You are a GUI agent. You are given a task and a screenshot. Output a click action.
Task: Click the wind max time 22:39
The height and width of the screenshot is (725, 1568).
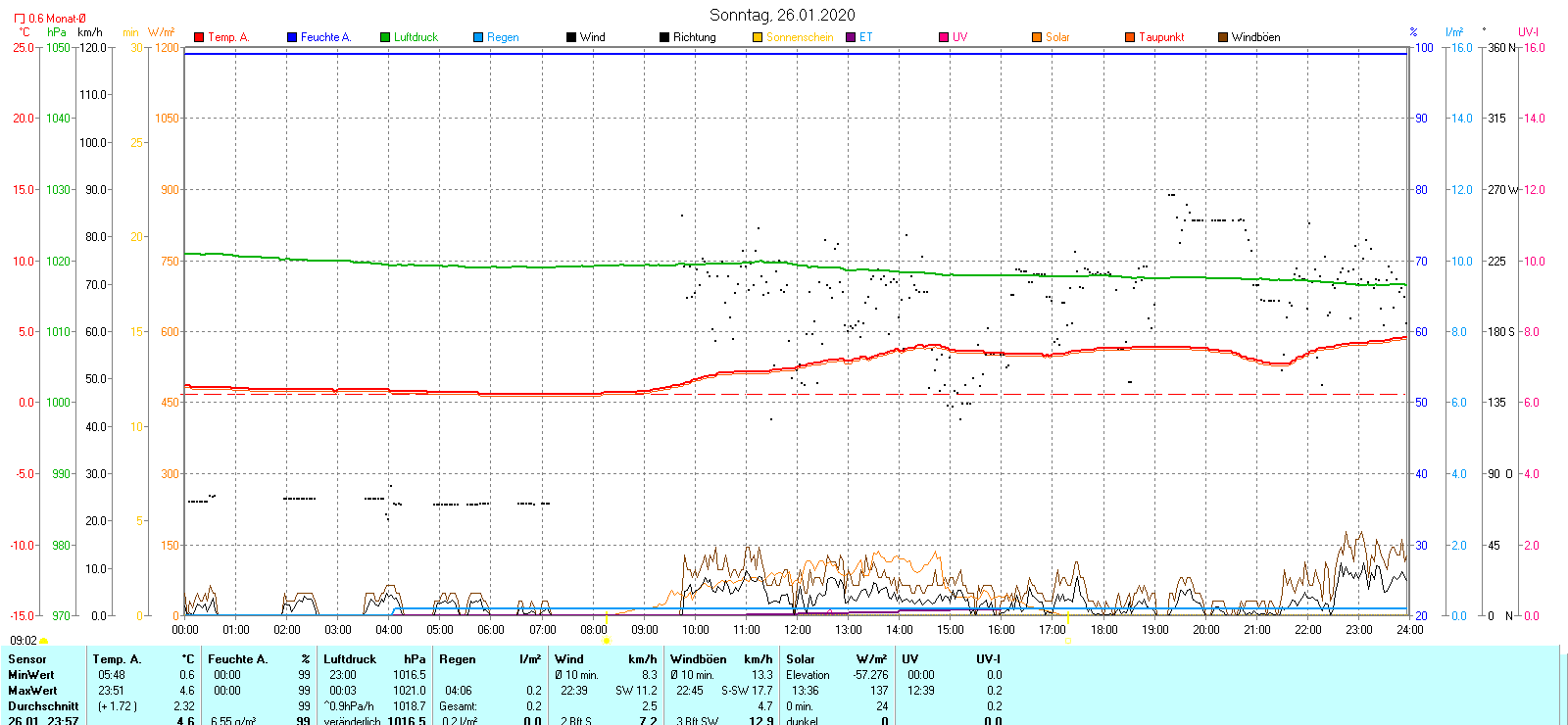(x=574, y=691)
